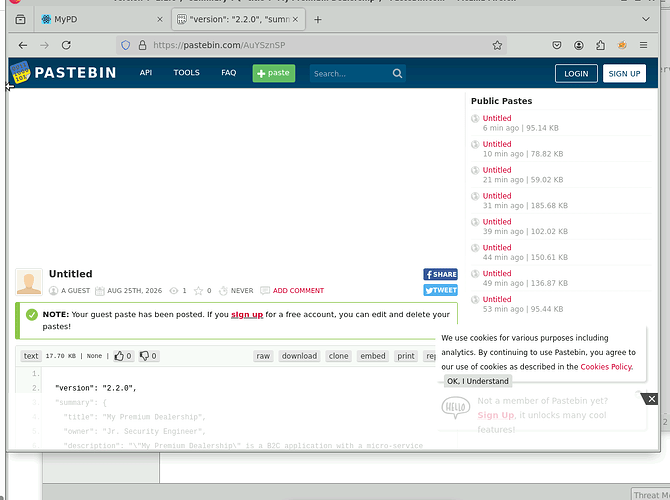Download the paste

click(x=300, y=356)
